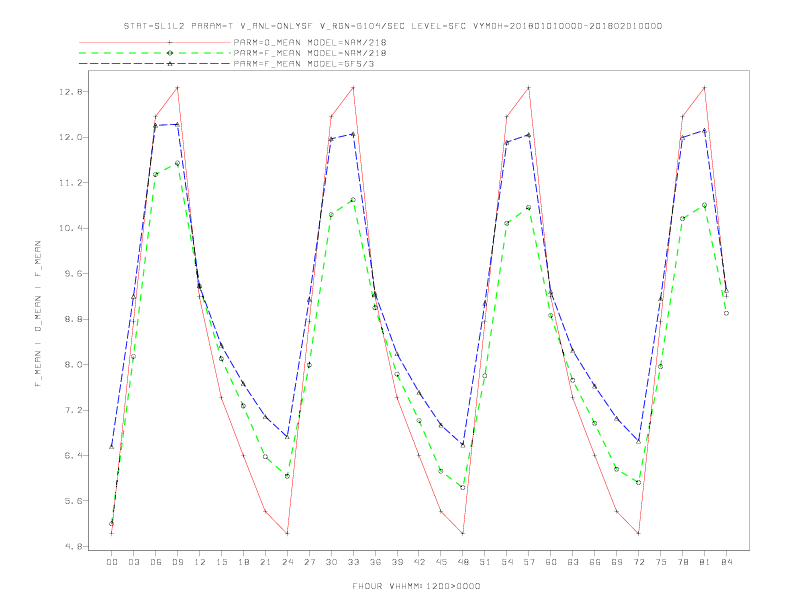Click x-axis tick label 84

(x=726, y=562)
